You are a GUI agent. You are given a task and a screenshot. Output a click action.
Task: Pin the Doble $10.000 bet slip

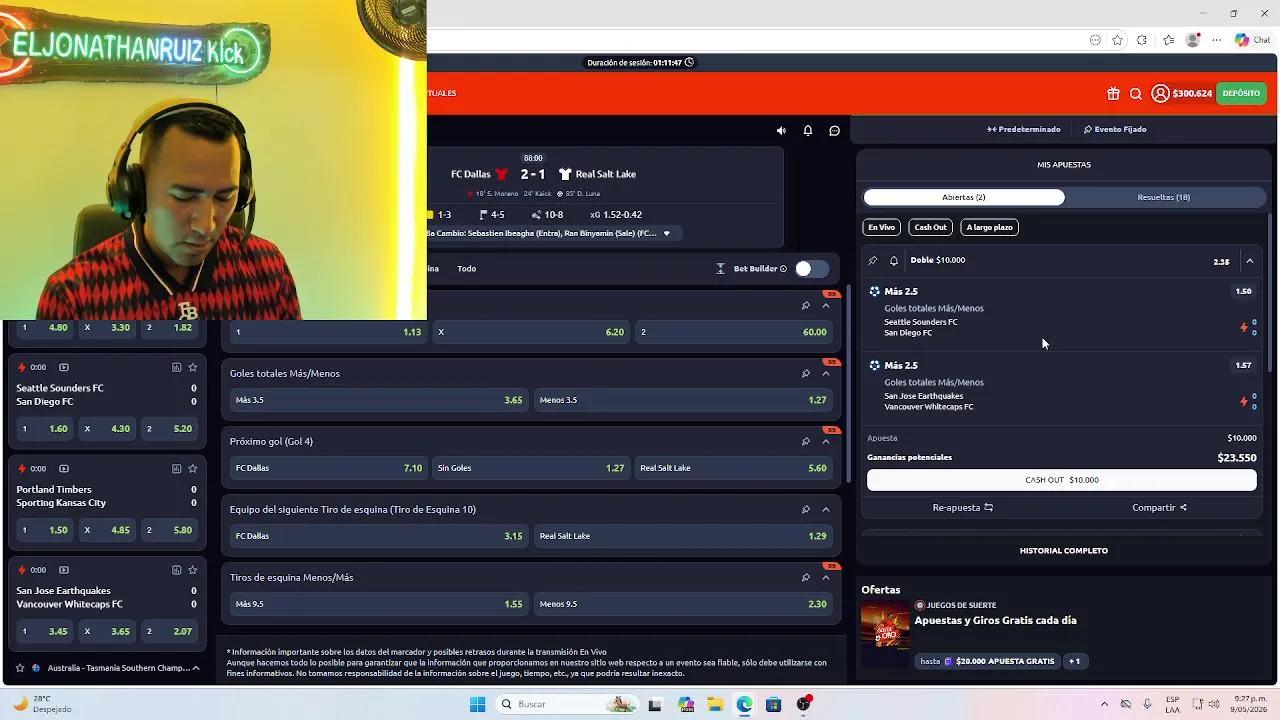(x=873, y=260)
